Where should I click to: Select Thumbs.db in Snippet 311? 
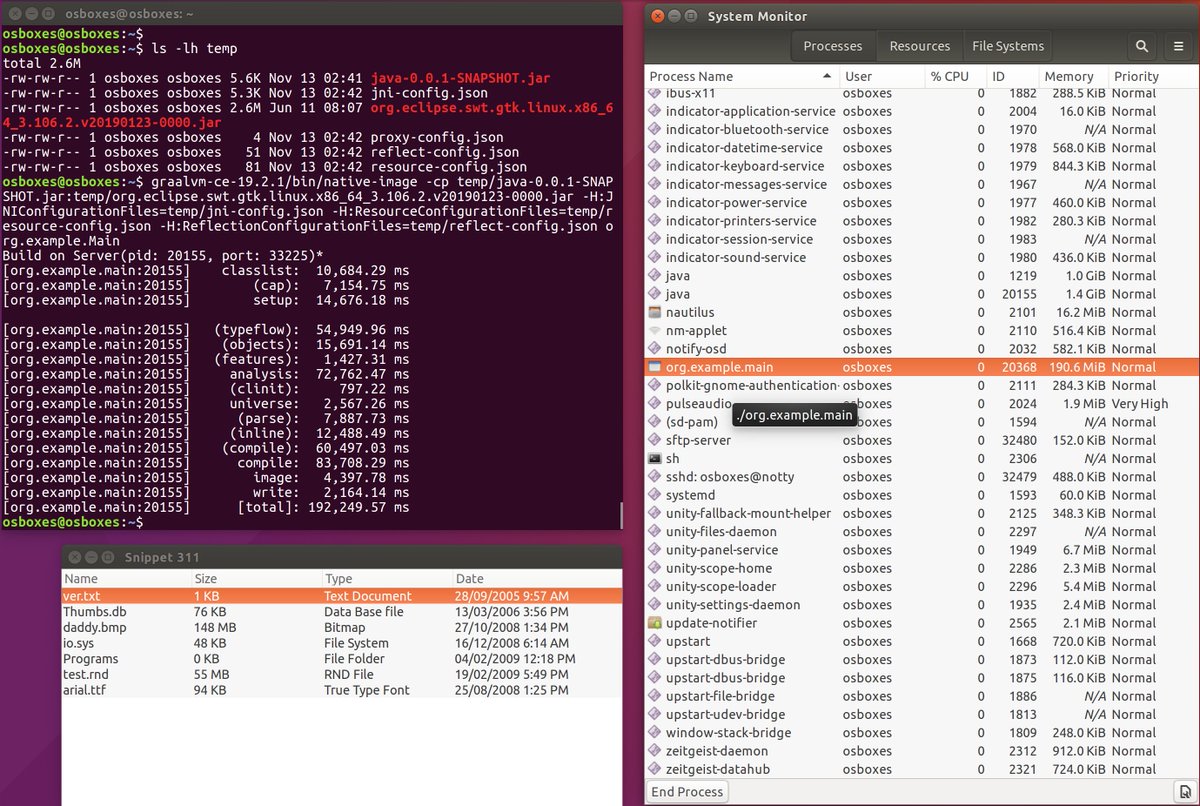341,612
